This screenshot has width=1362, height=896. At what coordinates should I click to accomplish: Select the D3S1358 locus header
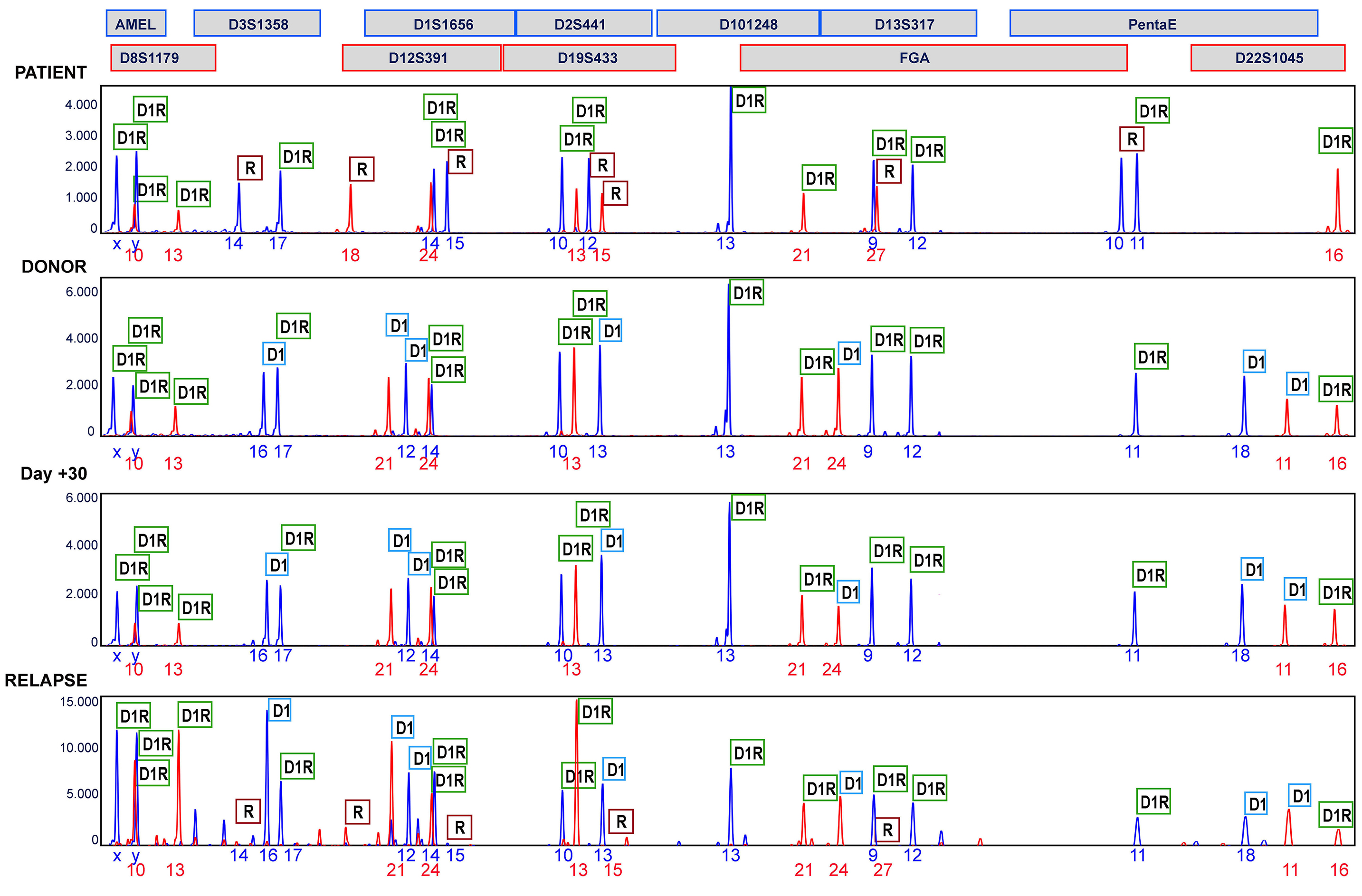[257, 24]
